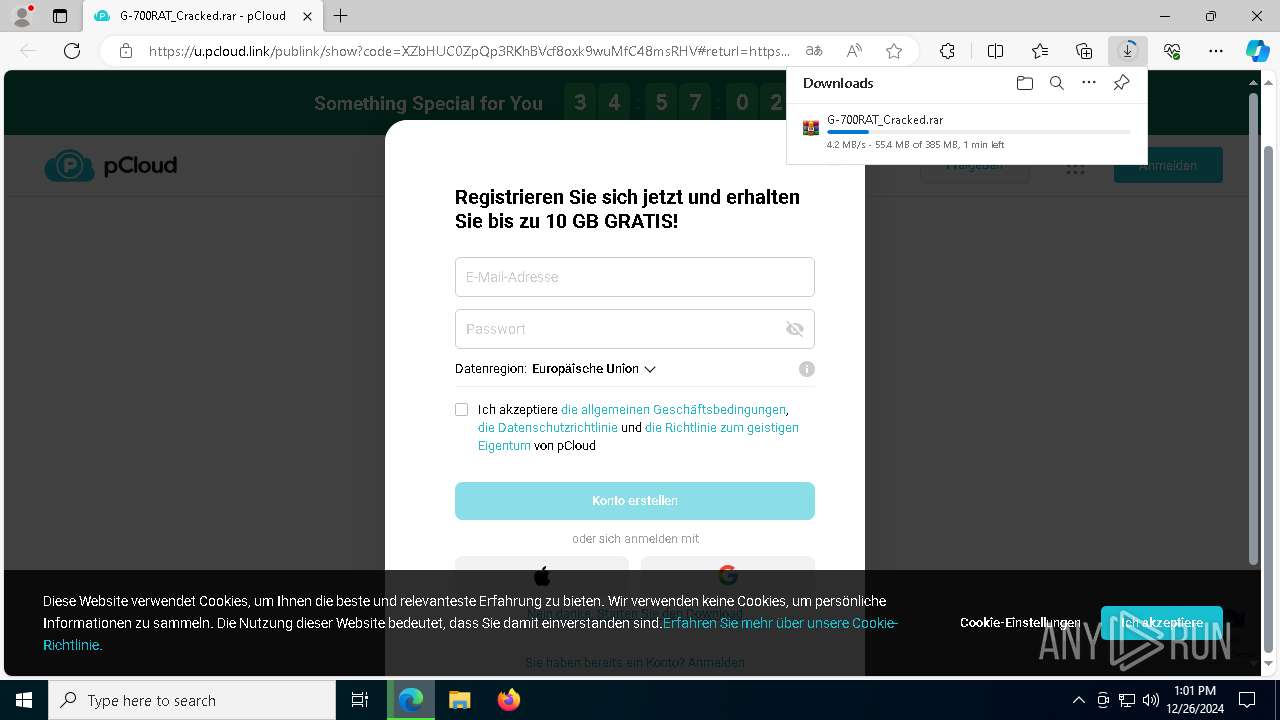Viewport: 1280px width, 720px height.
Task: Open the Collections panel
Action: (x=1084, y=51)
